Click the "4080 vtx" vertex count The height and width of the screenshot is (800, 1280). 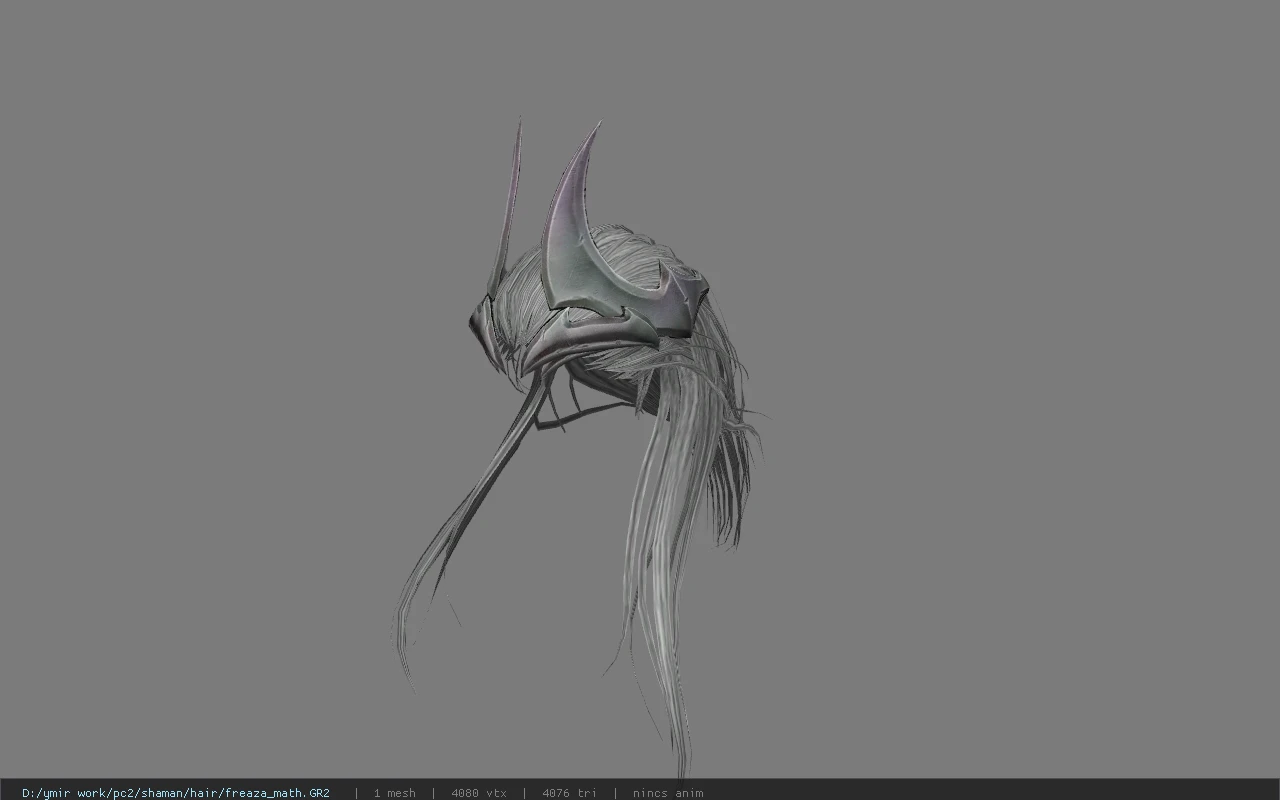click(479, 793)
